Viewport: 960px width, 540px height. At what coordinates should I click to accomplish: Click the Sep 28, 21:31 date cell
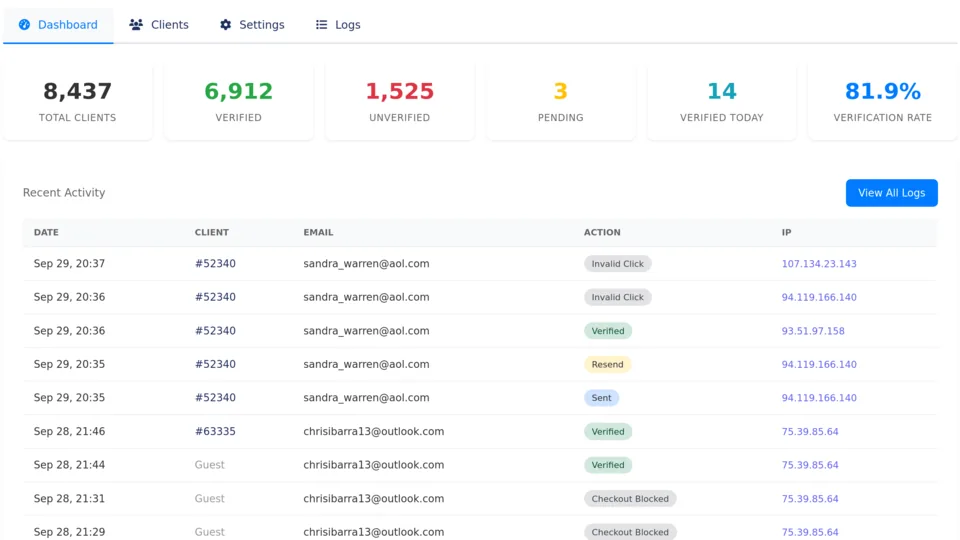pyautogui.click(x=69, y=499)
